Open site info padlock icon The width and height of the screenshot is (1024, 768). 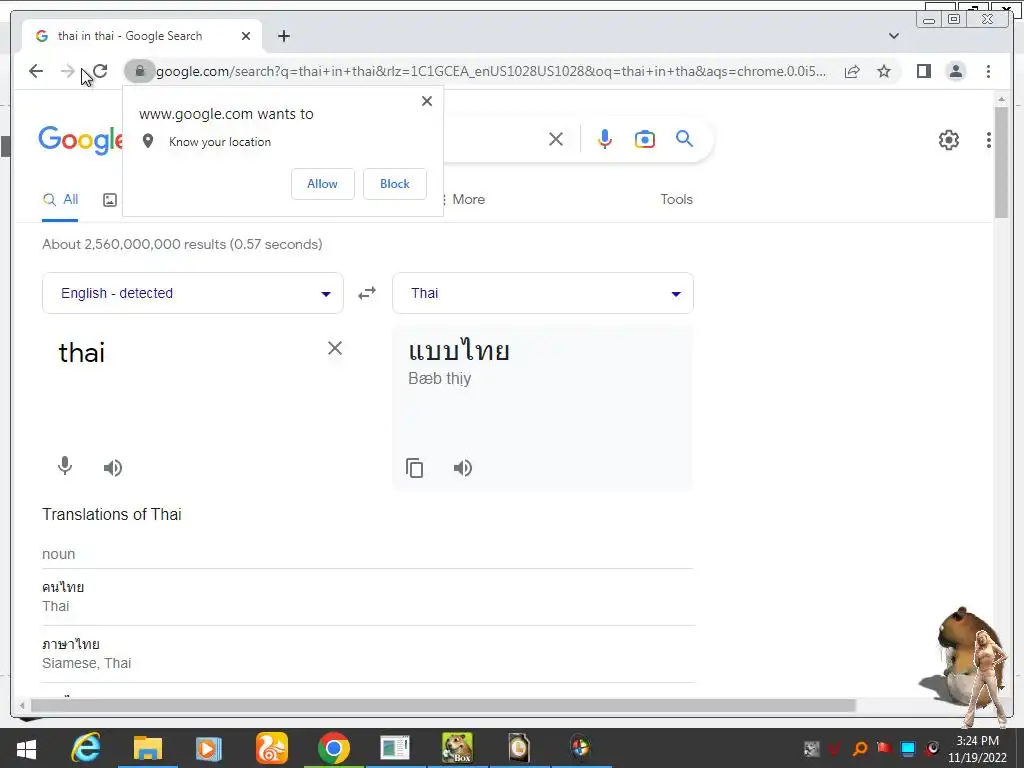click(x=139, y=71)
